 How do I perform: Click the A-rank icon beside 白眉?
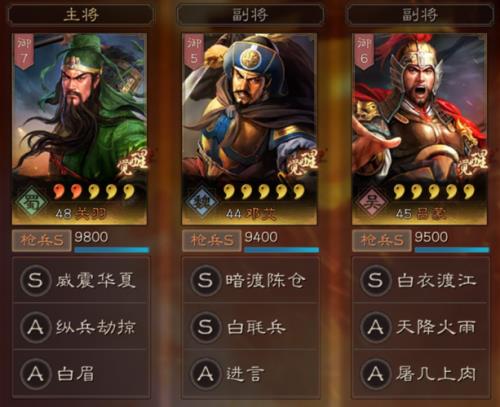[35, 374]
